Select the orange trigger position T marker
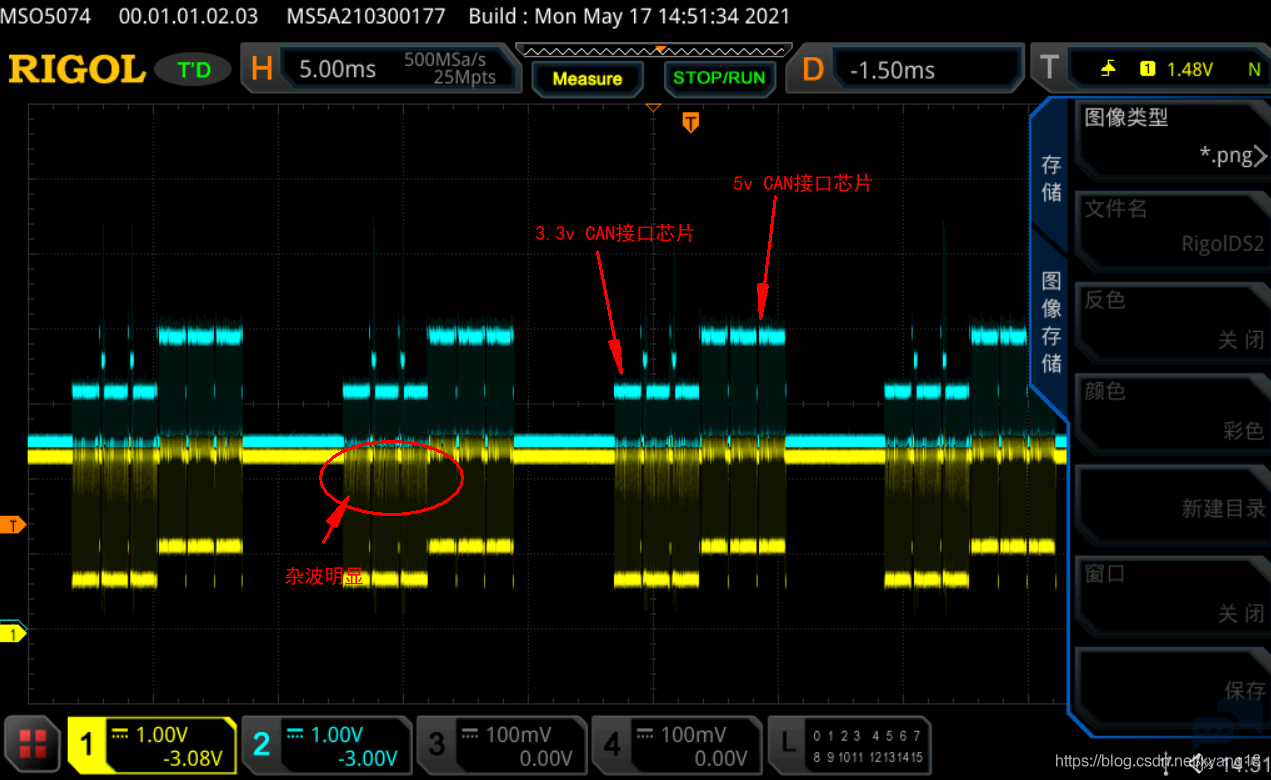Viewport: 1271px width, 780px height. 690,122
